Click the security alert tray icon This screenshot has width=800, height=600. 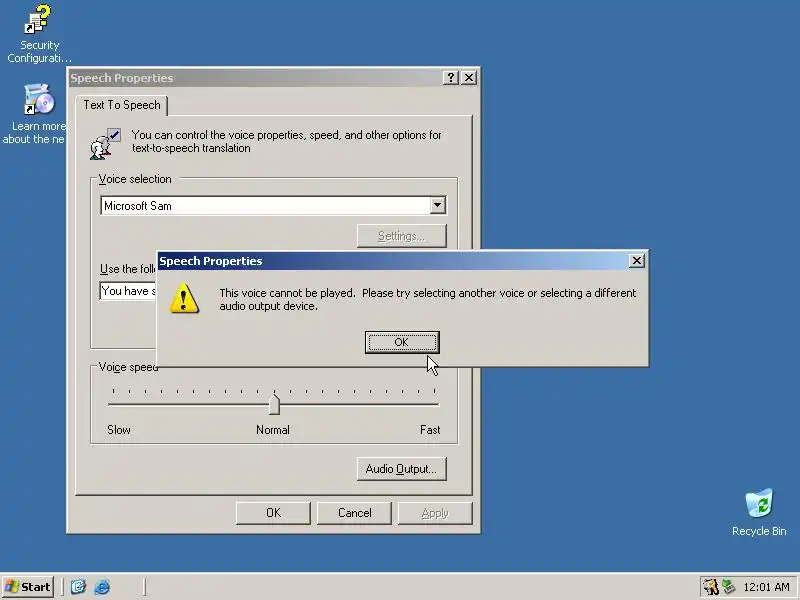(711, 587)
